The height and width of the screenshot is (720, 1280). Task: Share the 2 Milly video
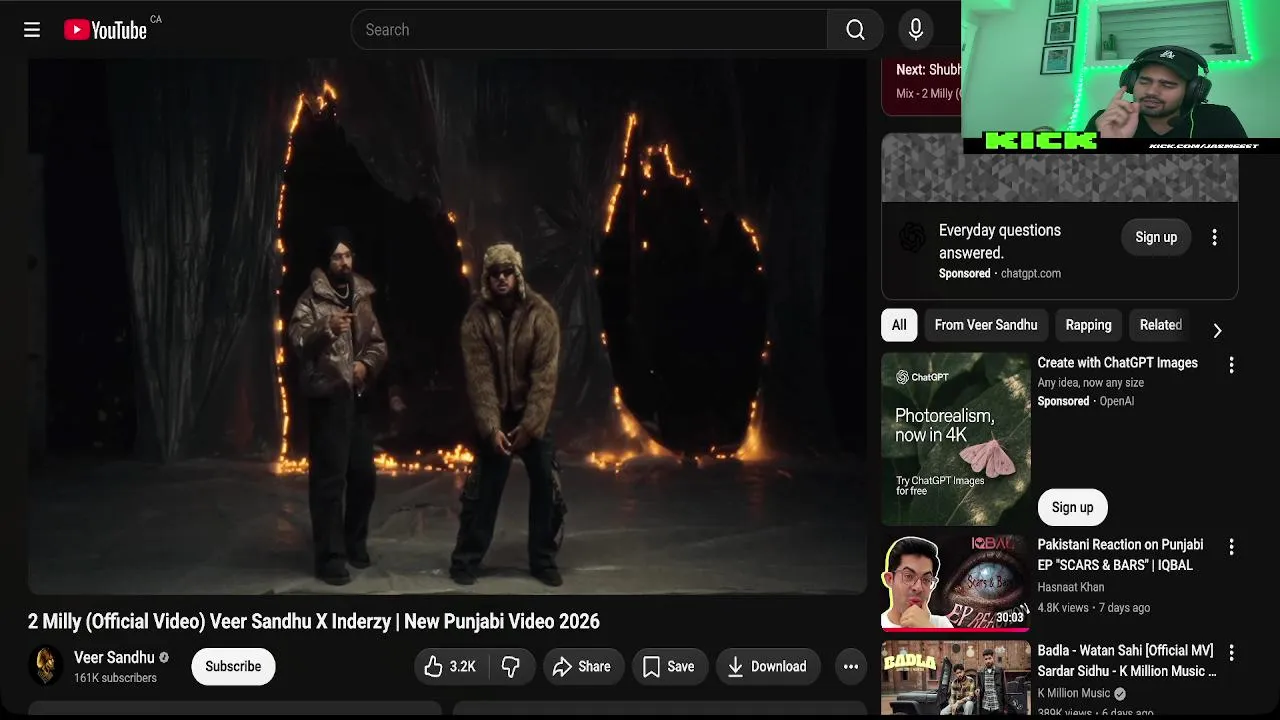(x=583, y=667)
